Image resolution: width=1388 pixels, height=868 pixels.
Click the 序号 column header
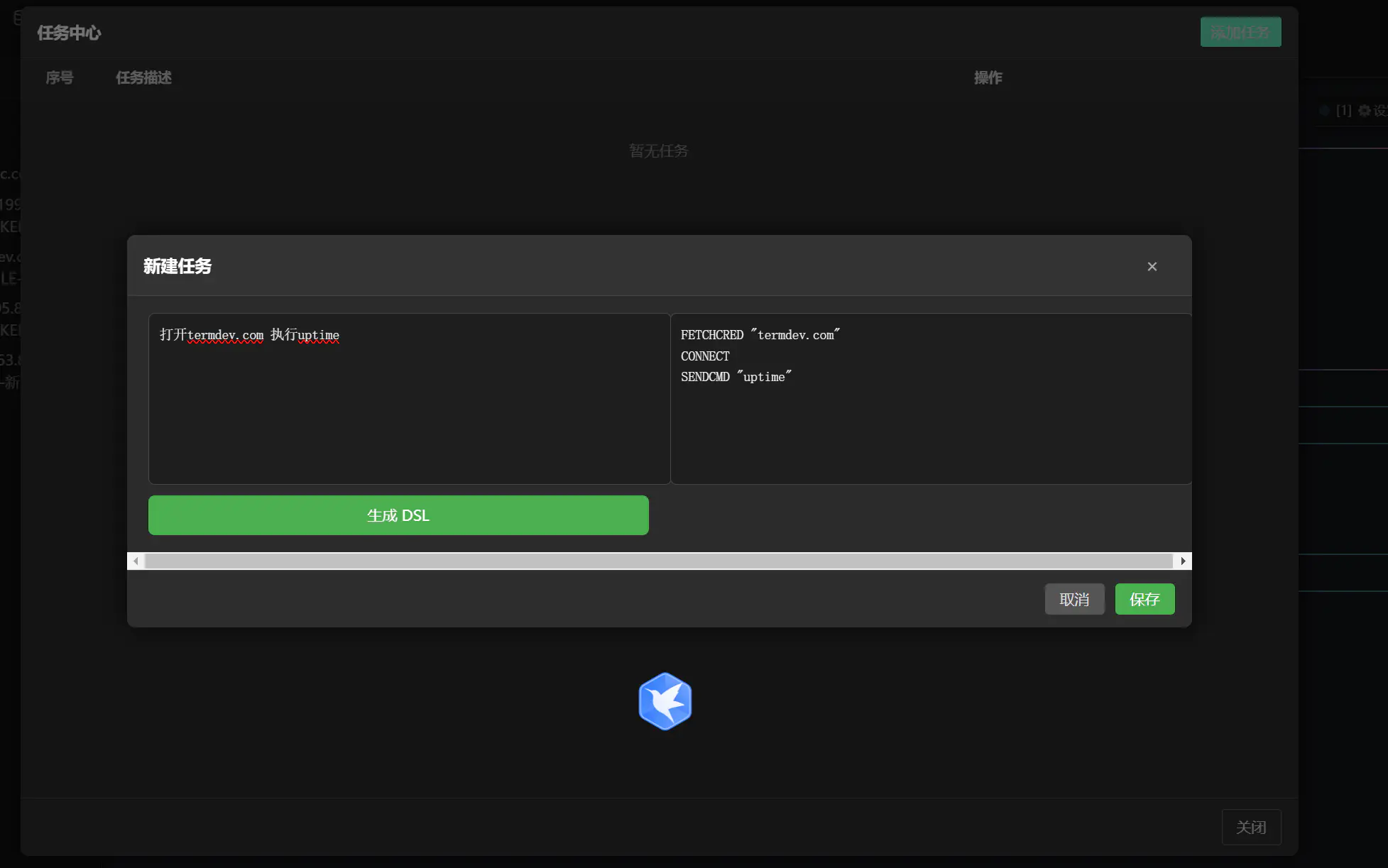point(60,77)
